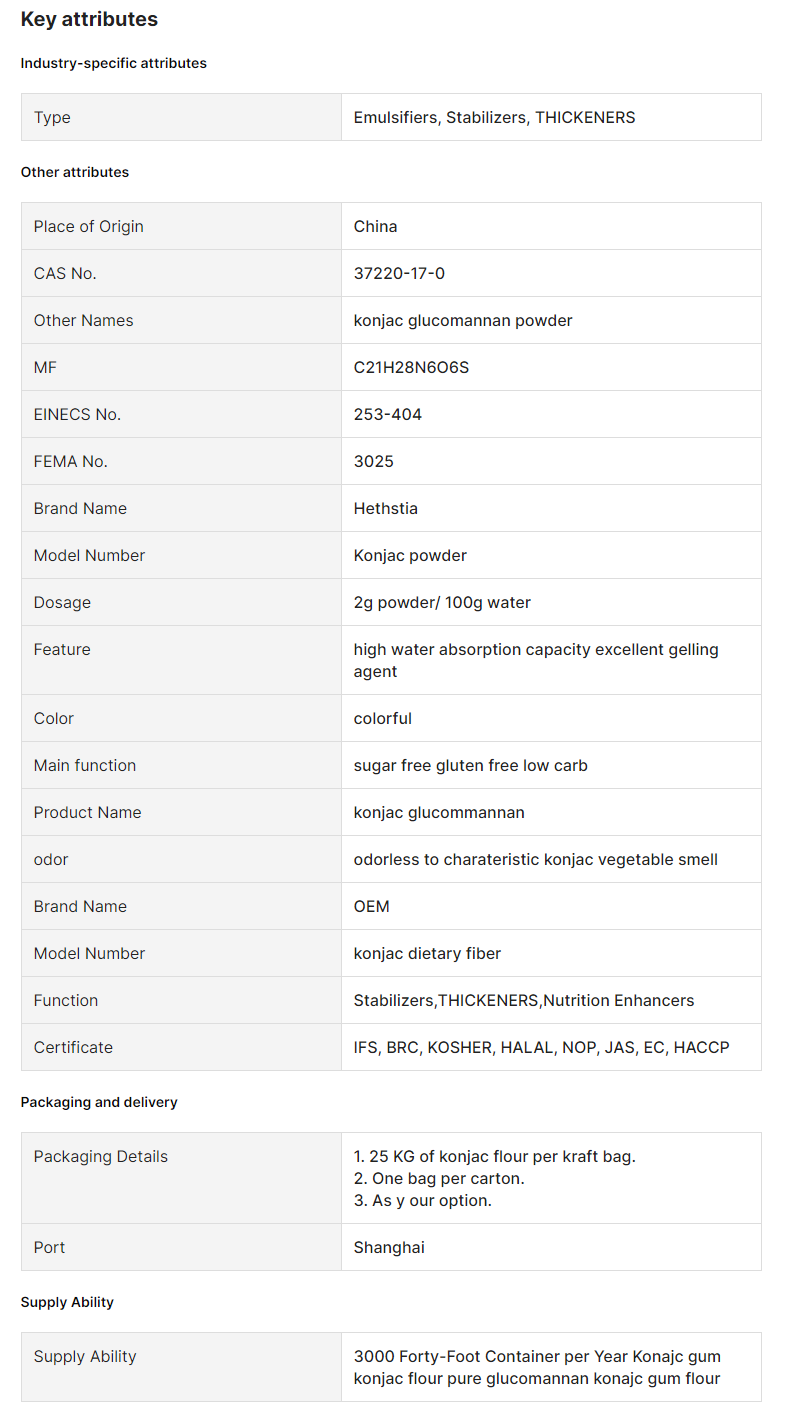Click the Supply Ability value text
The width and height of the screenshot is (788, 1424).
pos(537,1367)
